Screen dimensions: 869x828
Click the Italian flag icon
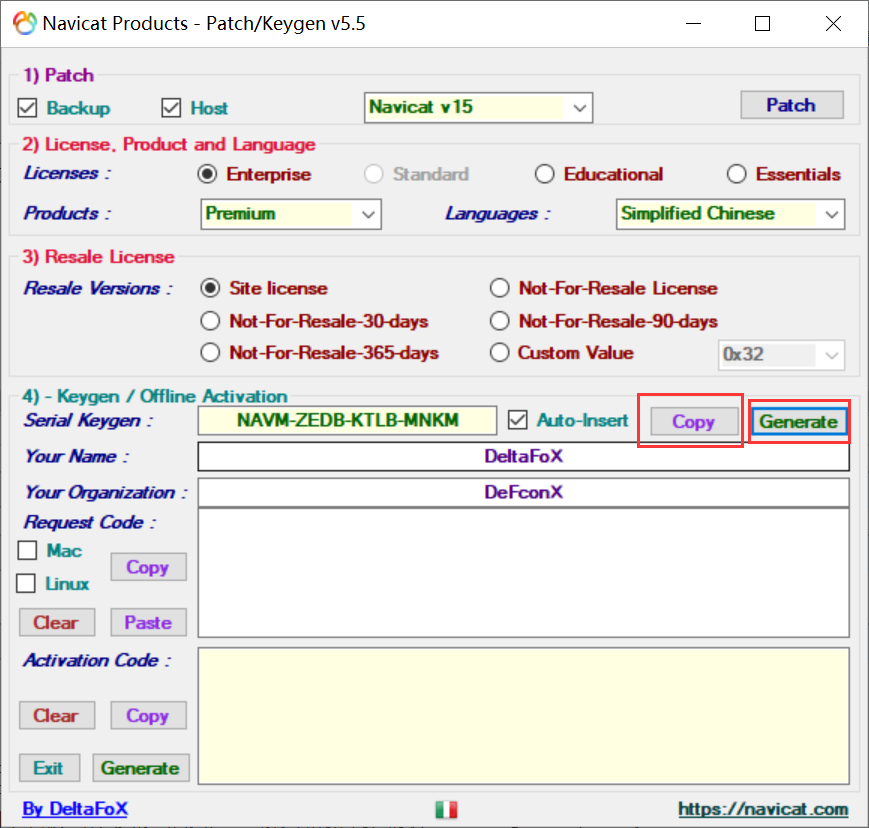pyautogui.click(x=446, y=810)
